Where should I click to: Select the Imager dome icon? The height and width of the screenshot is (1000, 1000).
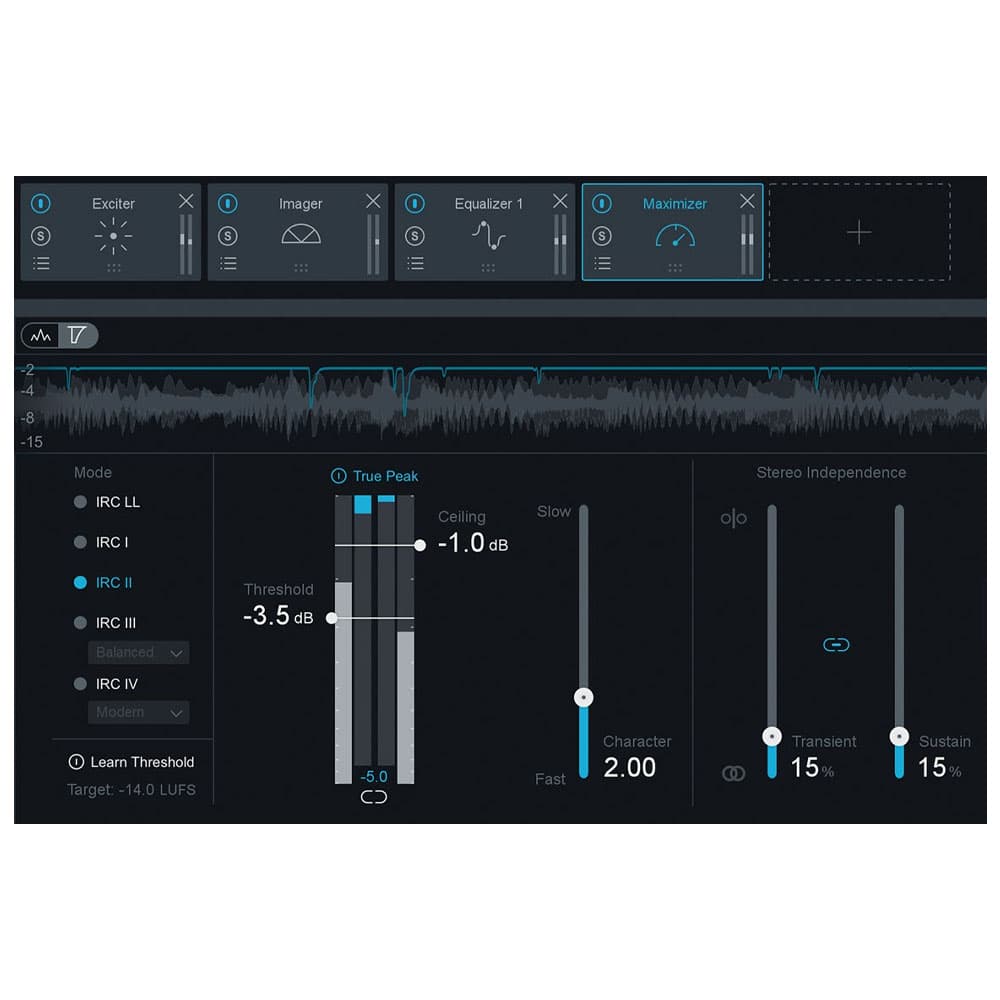pyautogui.click(x=301, y=235)
